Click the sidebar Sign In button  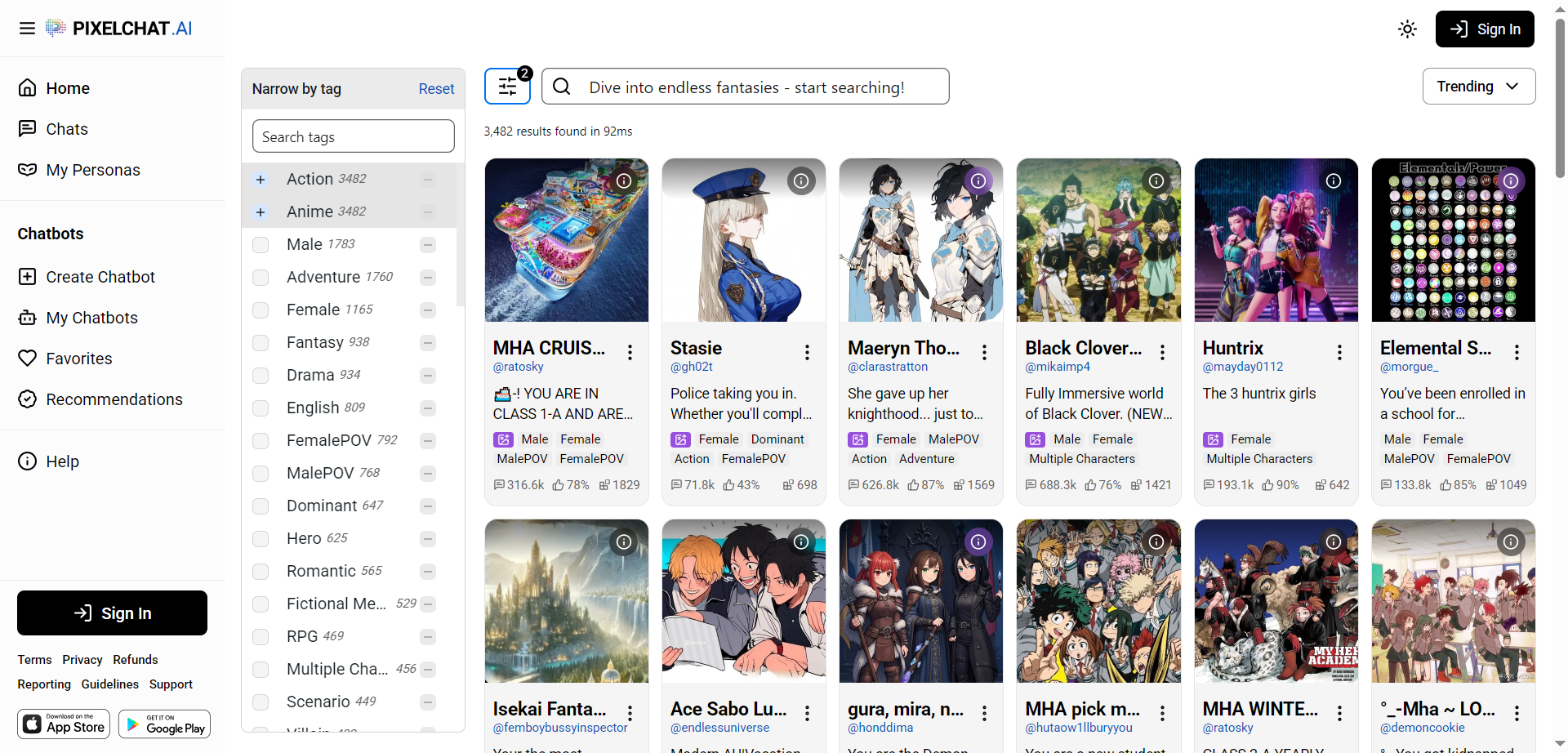112,613
